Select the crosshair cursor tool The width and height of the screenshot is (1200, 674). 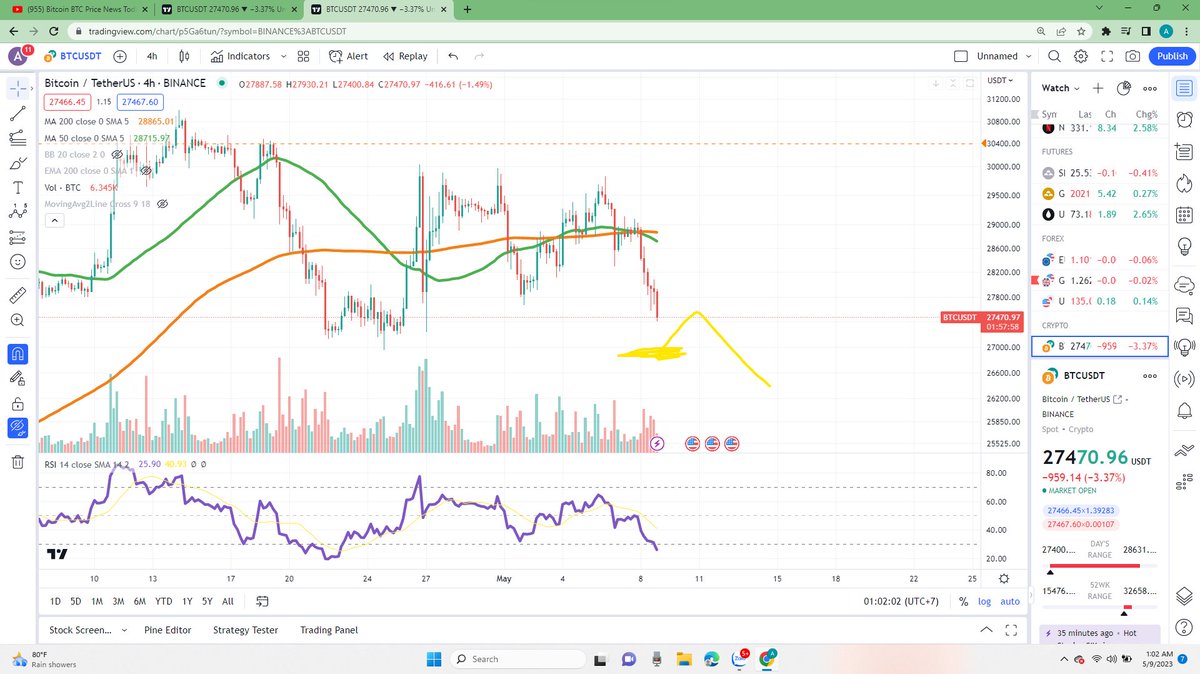point(18,89)
